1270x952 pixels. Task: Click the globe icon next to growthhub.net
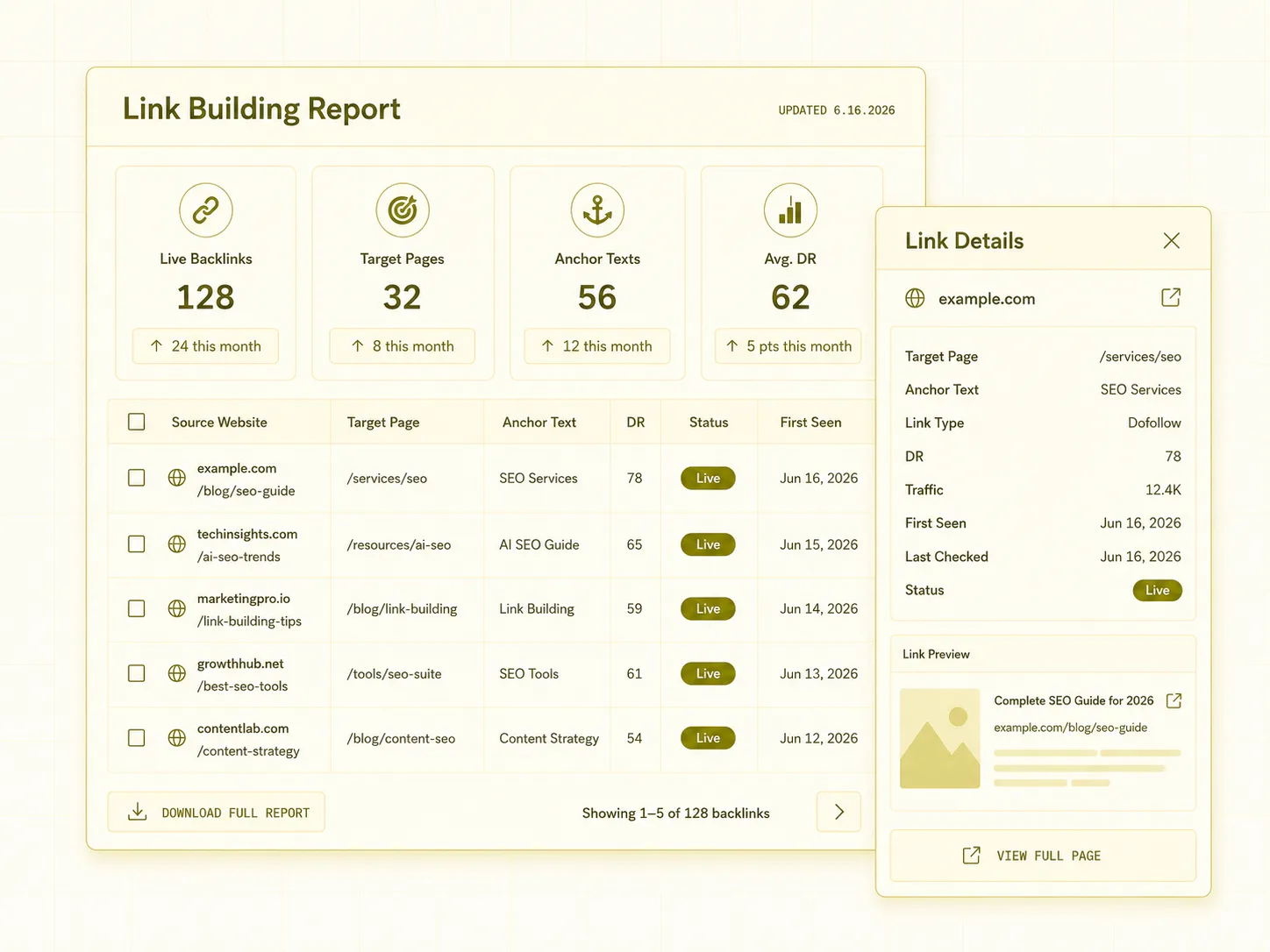177,673
